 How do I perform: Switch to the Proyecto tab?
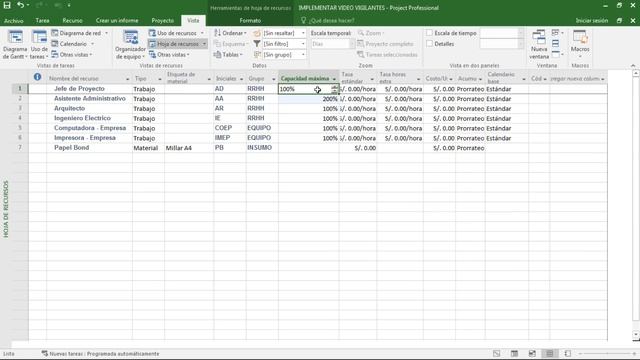[162, 20]
